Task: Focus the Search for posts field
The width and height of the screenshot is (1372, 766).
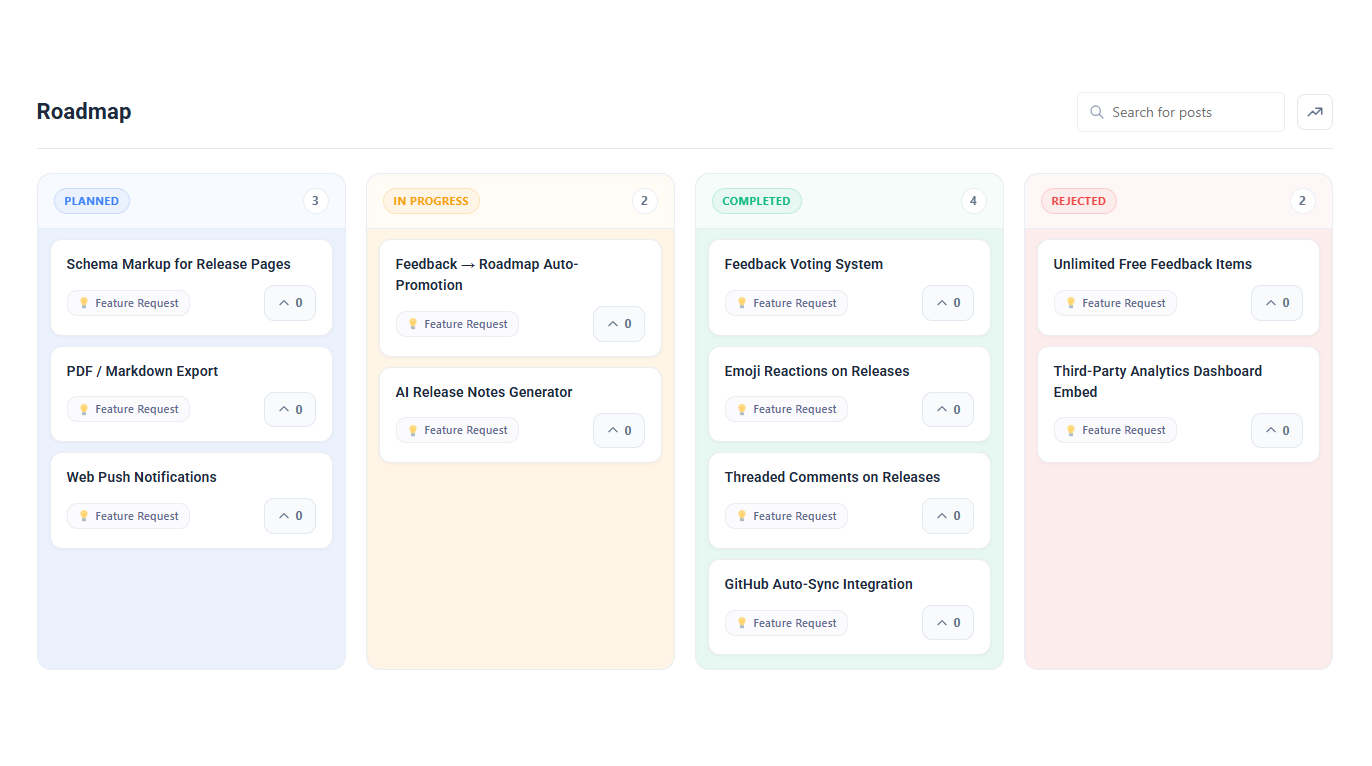Action: 1181,112
